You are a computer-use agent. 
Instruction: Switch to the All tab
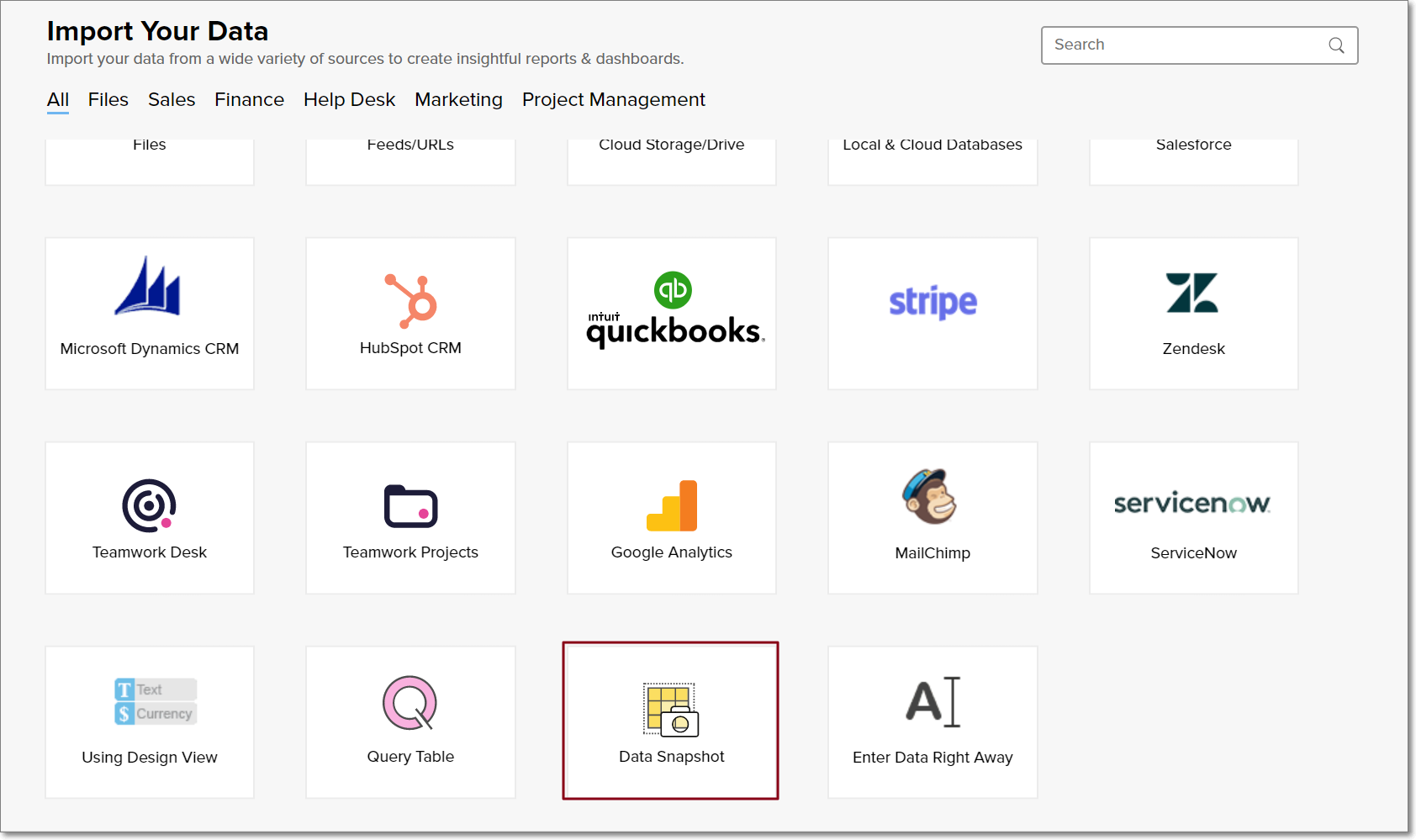(x=58, y=99)
